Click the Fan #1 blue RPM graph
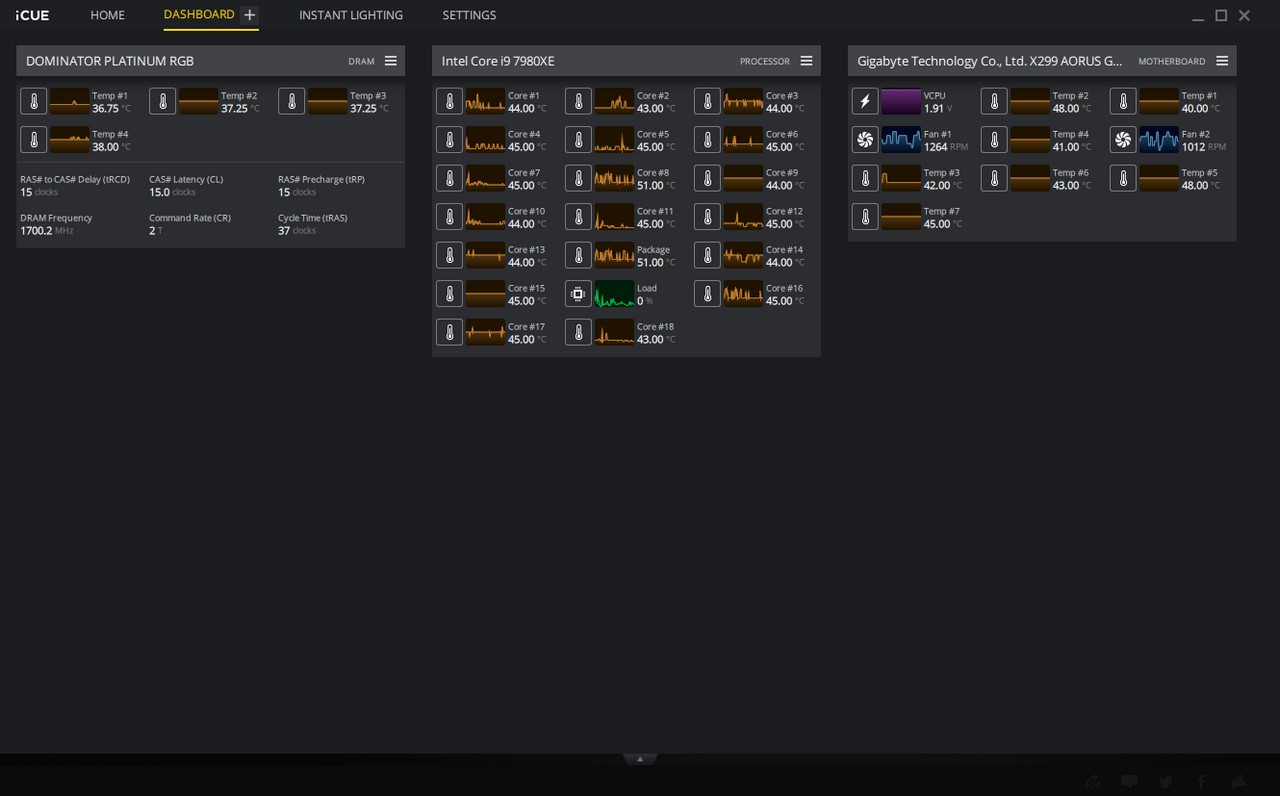 pos(901,140)
